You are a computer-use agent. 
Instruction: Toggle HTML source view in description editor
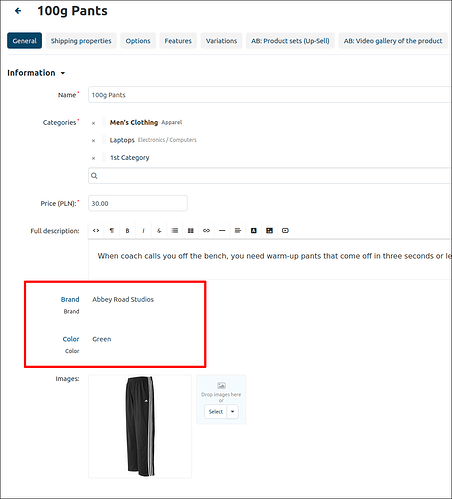tap(96, 231)
